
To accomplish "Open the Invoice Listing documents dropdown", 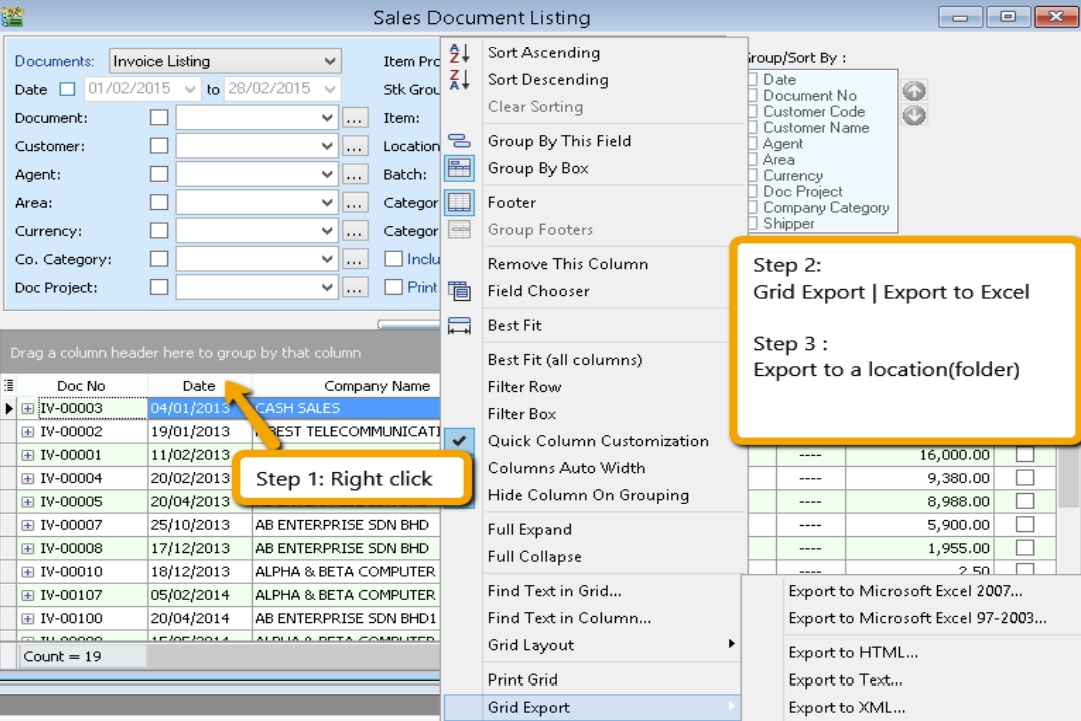I will pos(331,61).
